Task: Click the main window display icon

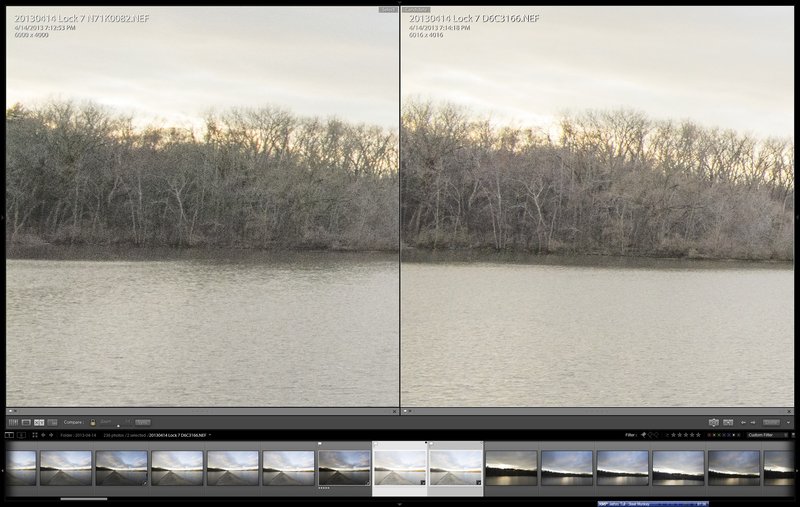Action: 9,435
